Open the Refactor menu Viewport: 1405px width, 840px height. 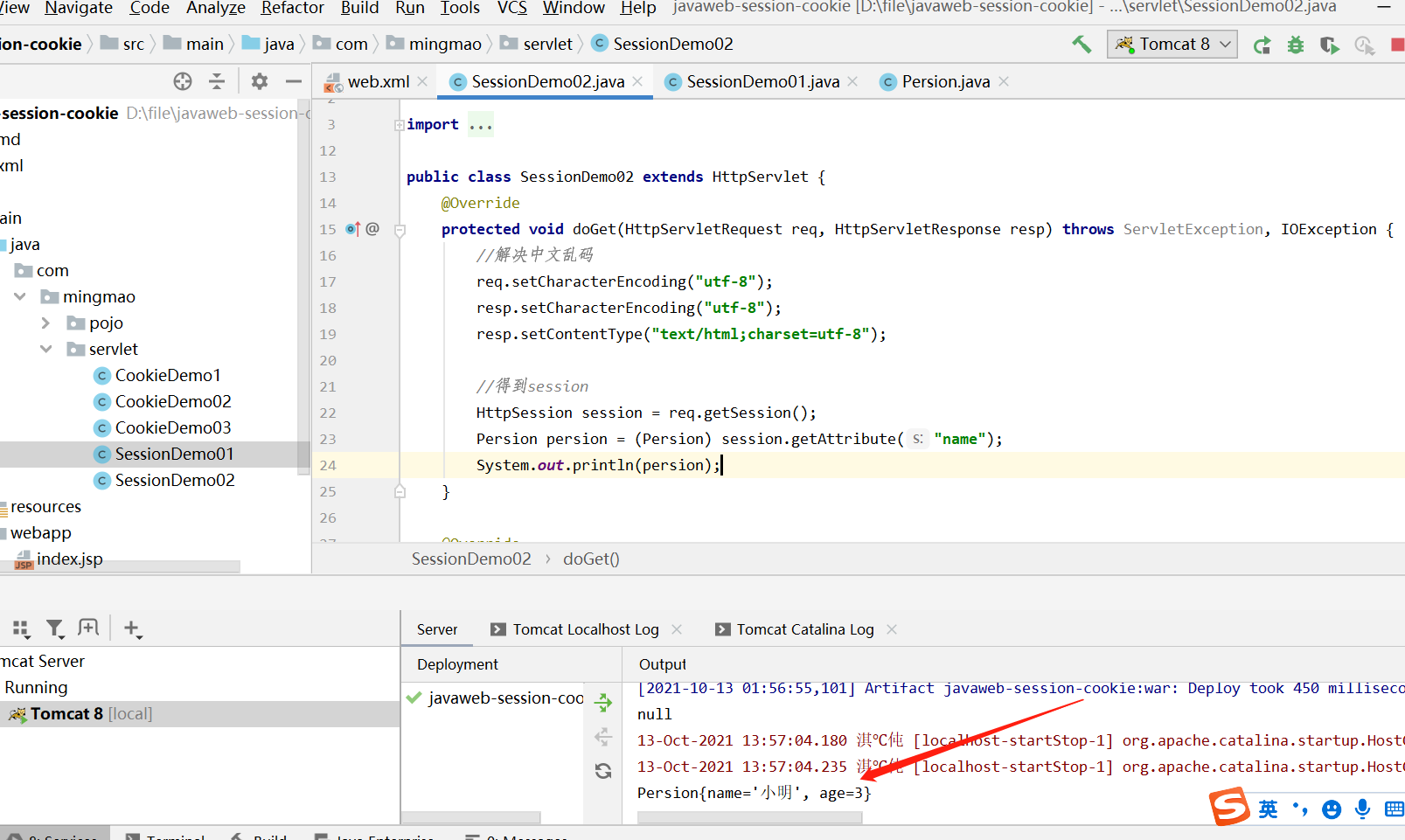(292, 8)
